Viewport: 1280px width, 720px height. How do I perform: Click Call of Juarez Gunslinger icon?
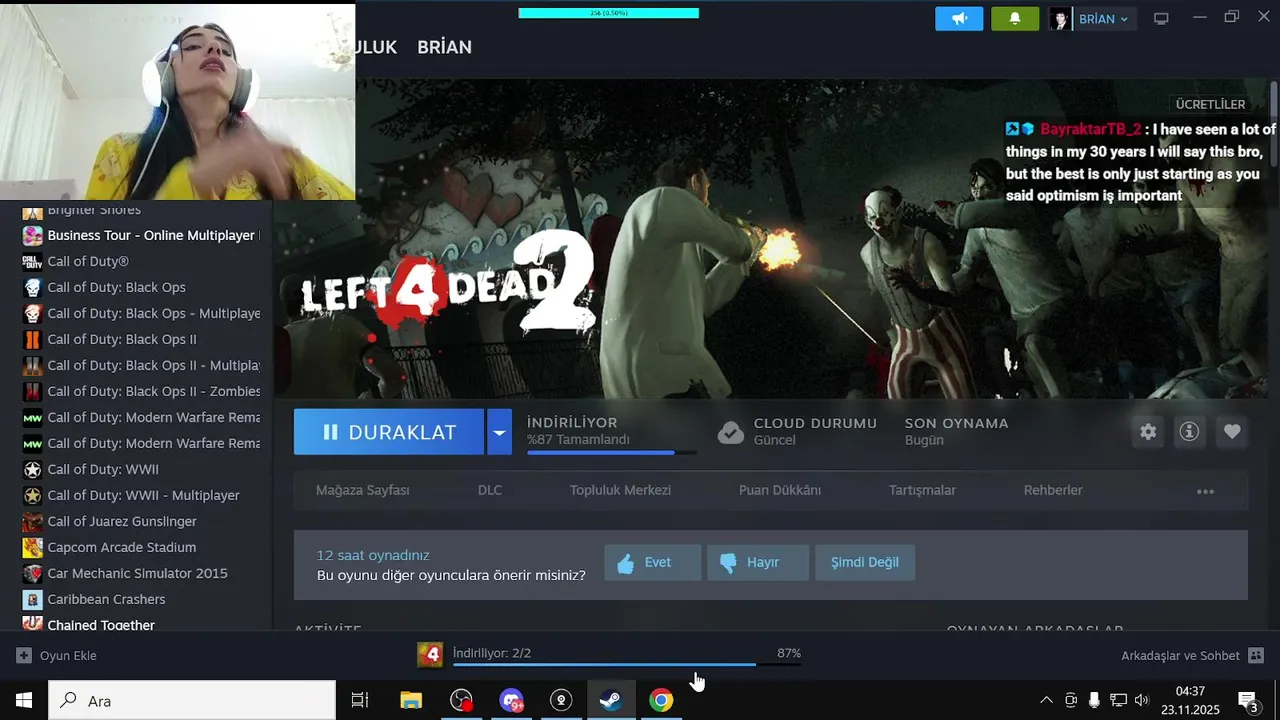pyautogui.click(x=32, y=522)
